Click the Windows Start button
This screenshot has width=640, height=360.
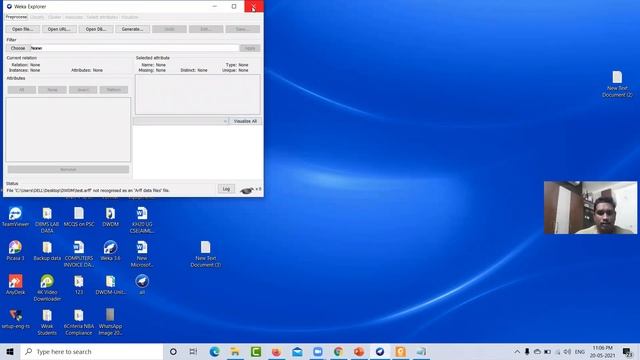click(x=10, y=351)
